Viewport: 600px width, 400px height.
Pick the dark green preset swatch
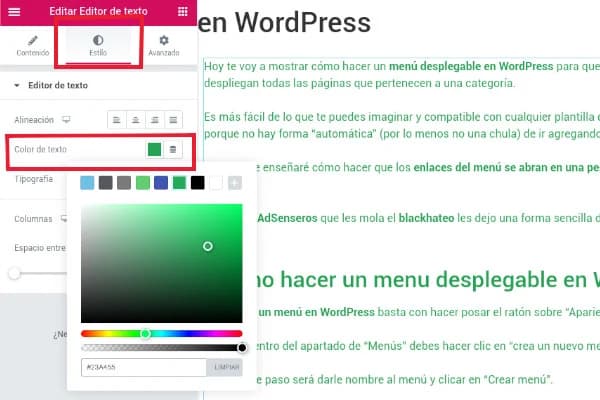(x=179, y=183)
